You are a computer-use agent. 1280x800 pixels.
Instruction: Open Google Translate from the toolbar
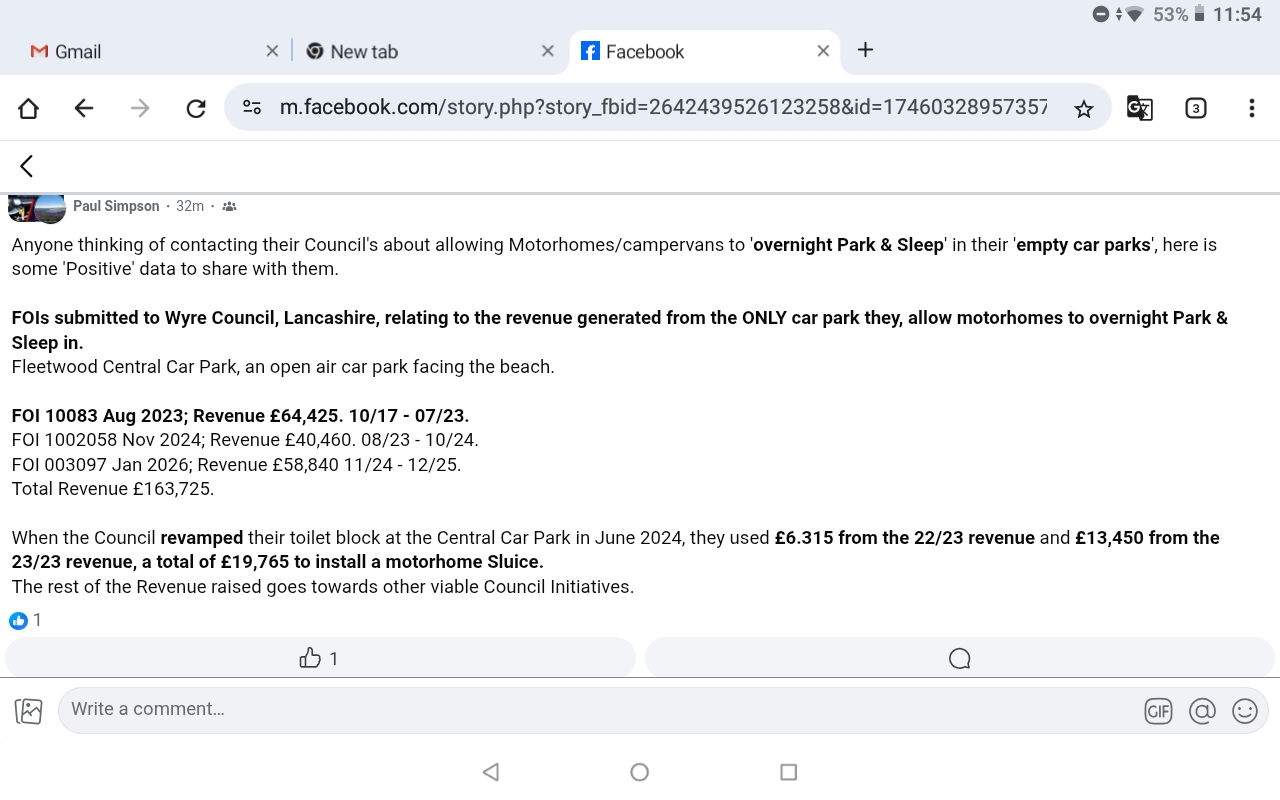click(x=1139, y=107)
